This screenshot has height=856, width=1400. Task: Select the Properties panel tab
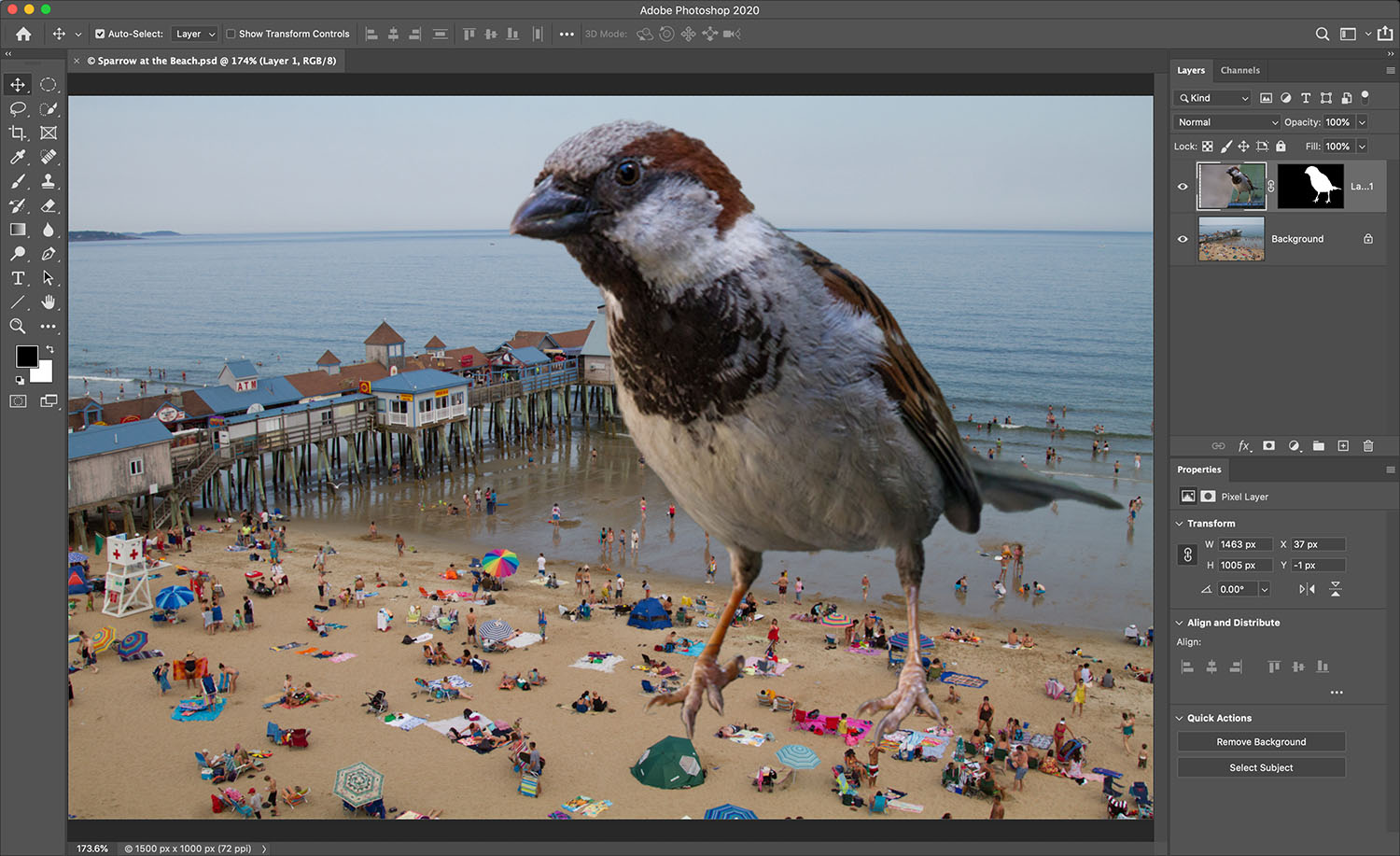click(1198, 470)
